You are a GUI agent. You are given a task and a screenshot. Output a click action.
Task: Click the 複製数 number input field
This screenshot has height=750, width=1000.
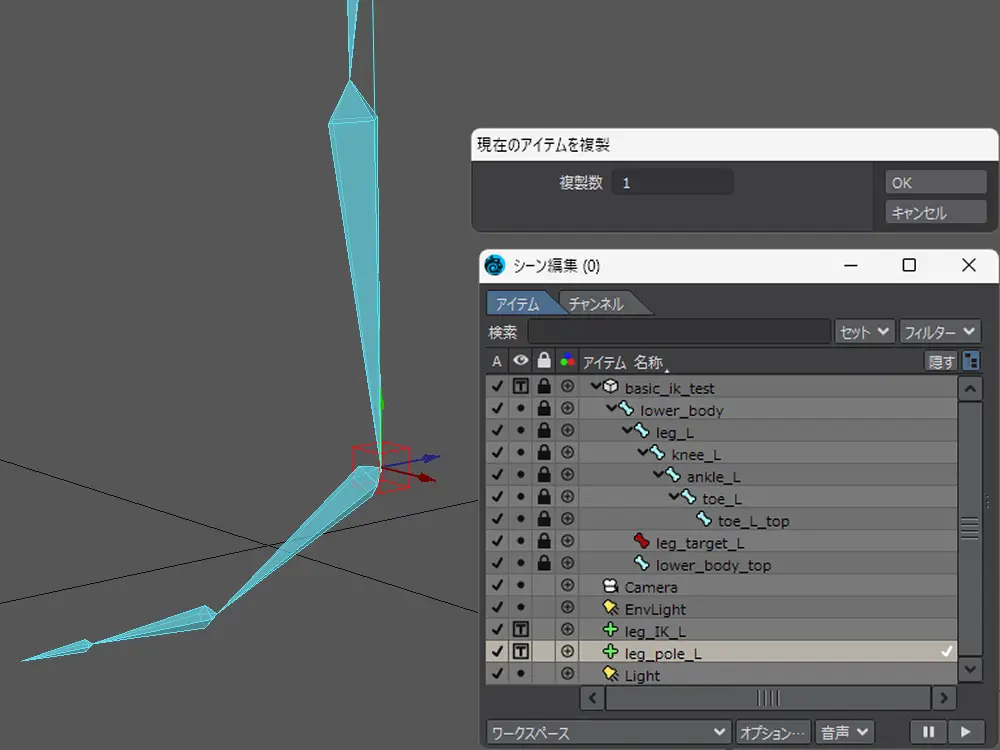point(673,183)
